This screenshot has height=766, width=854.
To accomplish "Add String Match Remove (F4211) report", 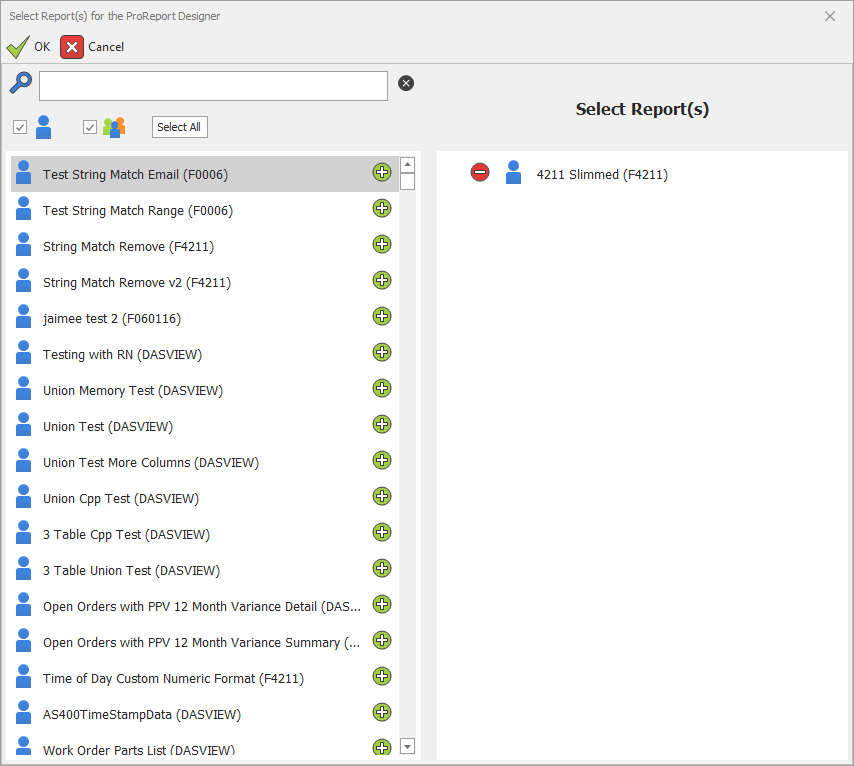I will point(382,244).
